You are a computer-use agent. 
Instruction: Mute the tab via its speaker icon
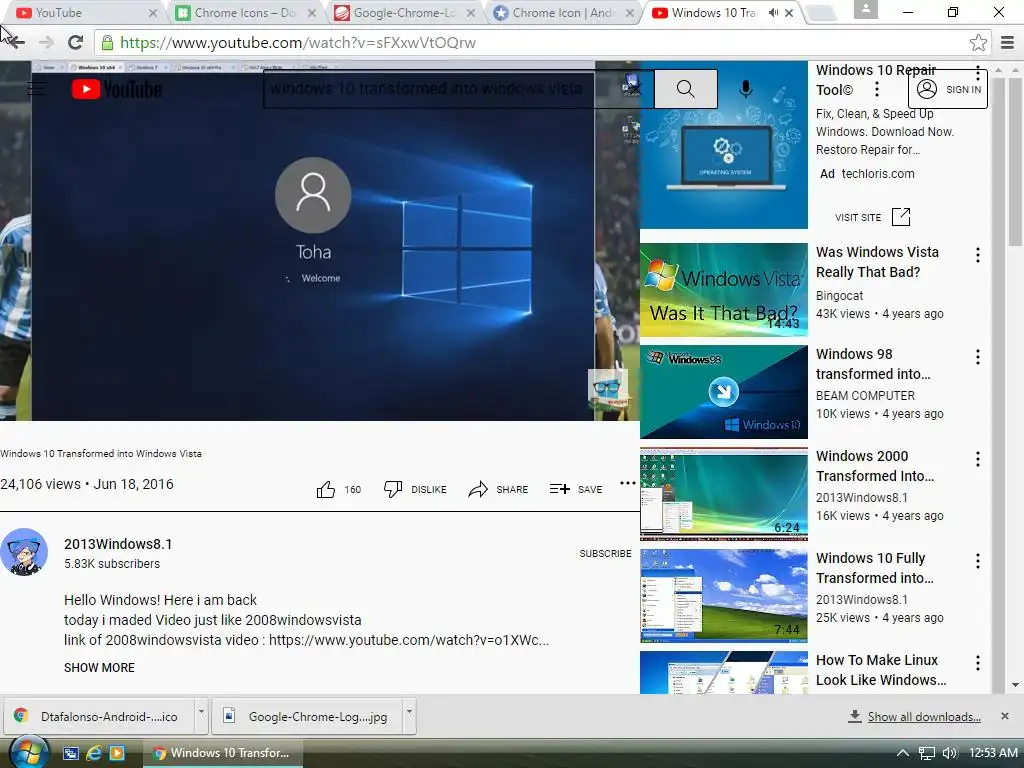click(x=773, y=12)
